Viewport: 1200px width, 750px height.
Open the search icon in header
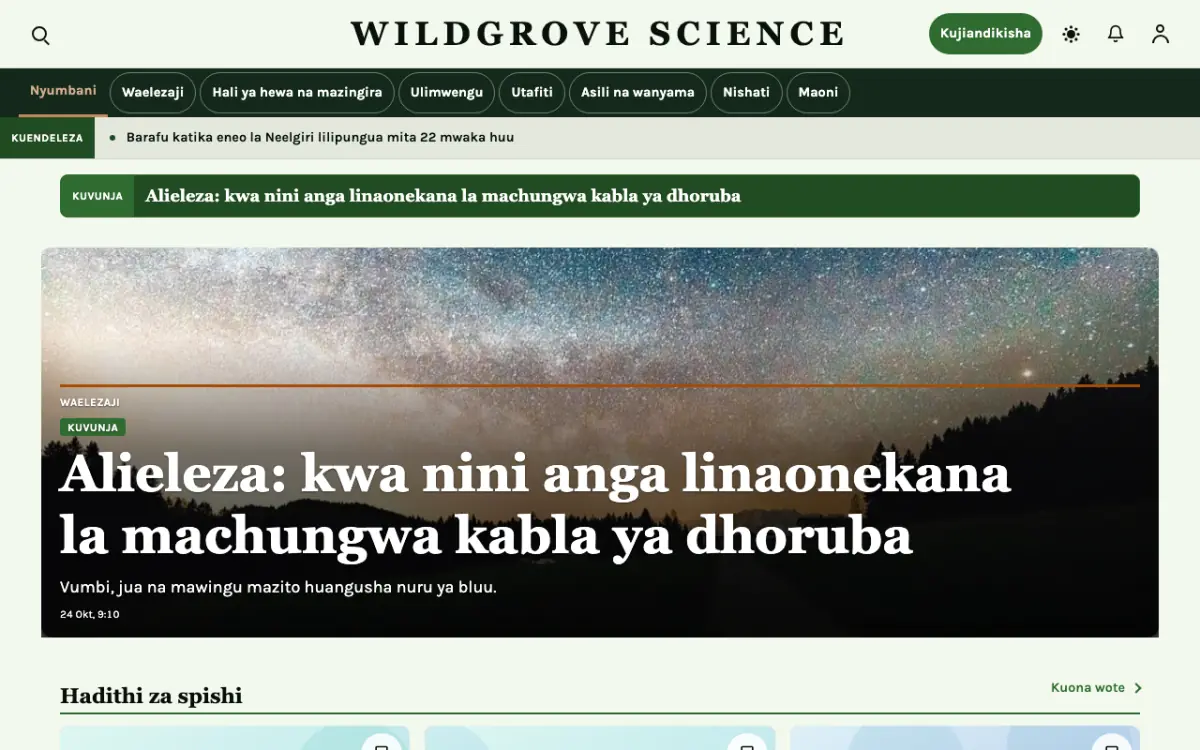pos(41,35)
